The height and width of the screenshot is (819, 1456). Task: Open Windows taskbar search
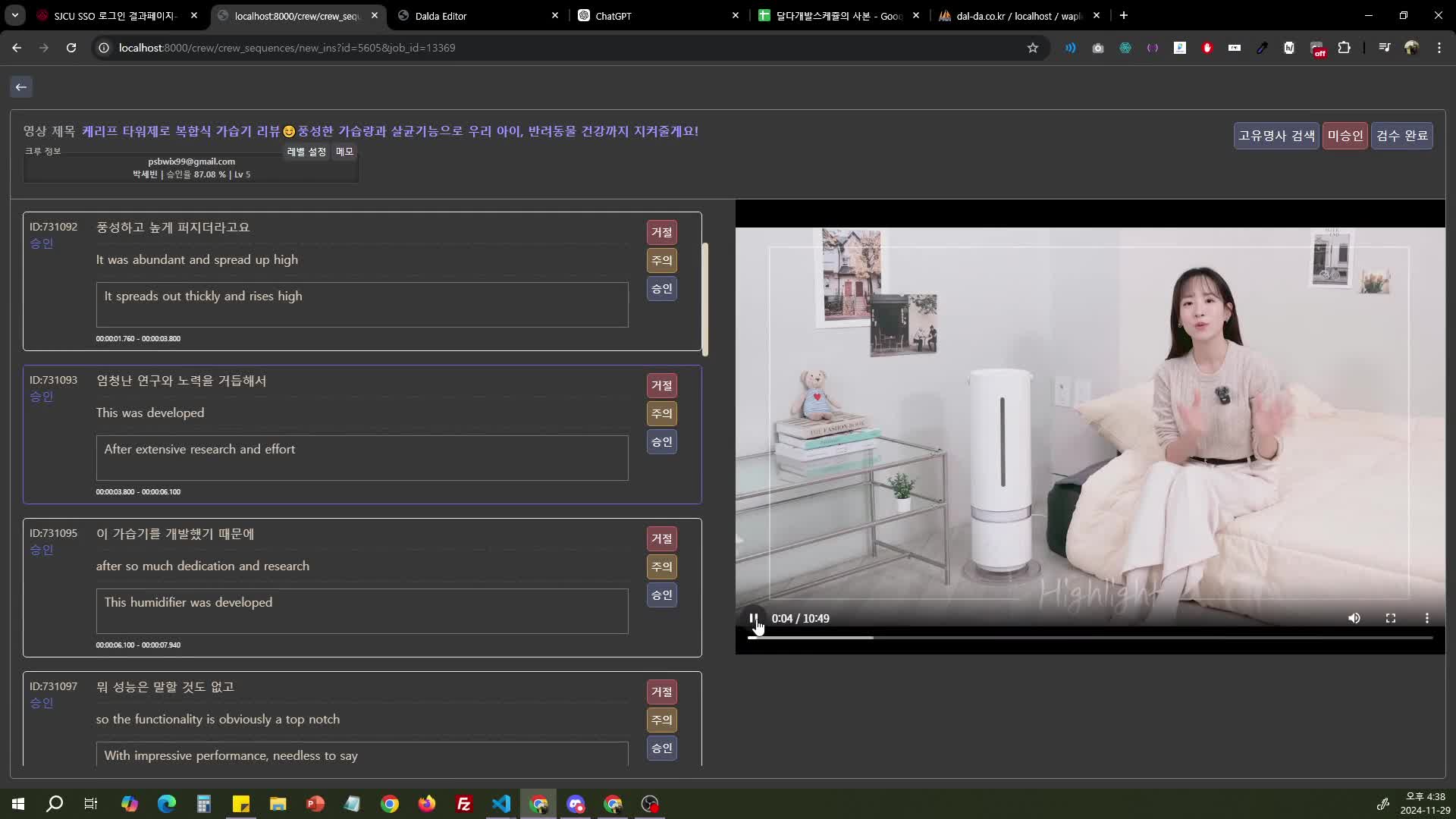pyautogui.click(x=55, y=804)
